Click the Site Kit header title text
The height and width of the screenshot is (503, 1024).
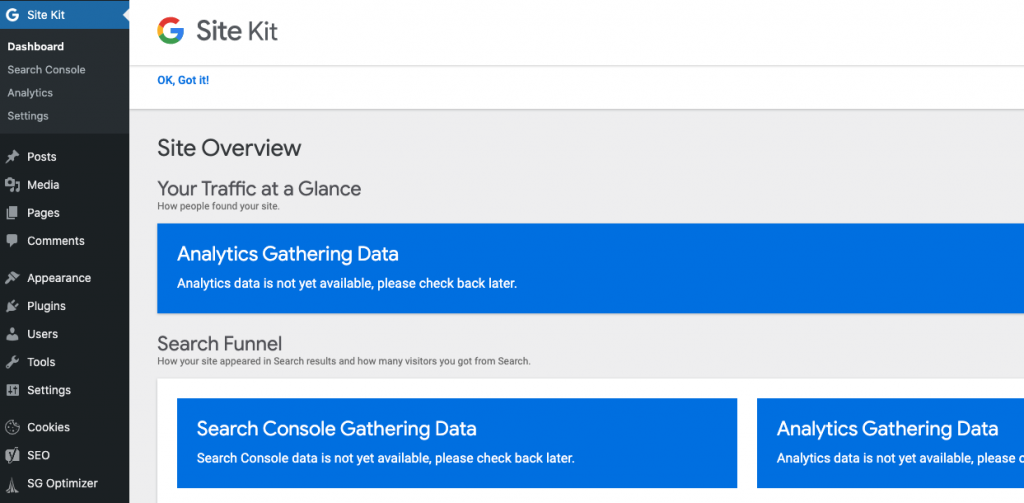click(237, 31)
